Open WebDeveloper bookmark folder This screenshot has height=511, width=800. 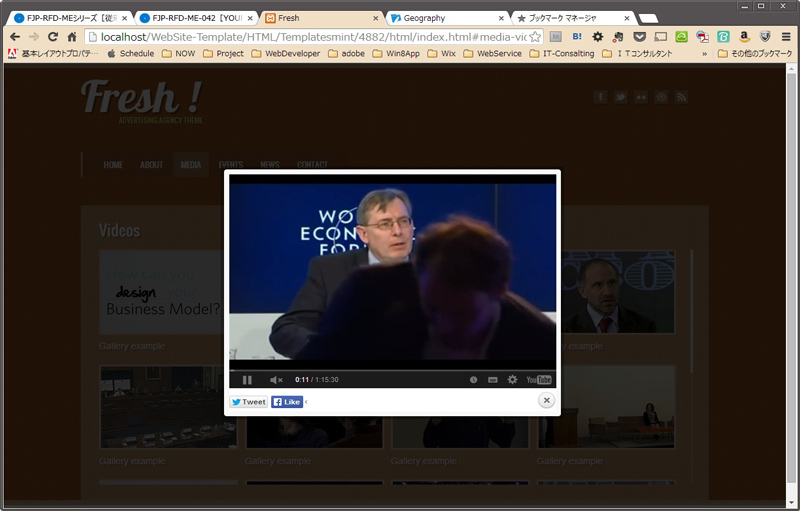point(286,54)
